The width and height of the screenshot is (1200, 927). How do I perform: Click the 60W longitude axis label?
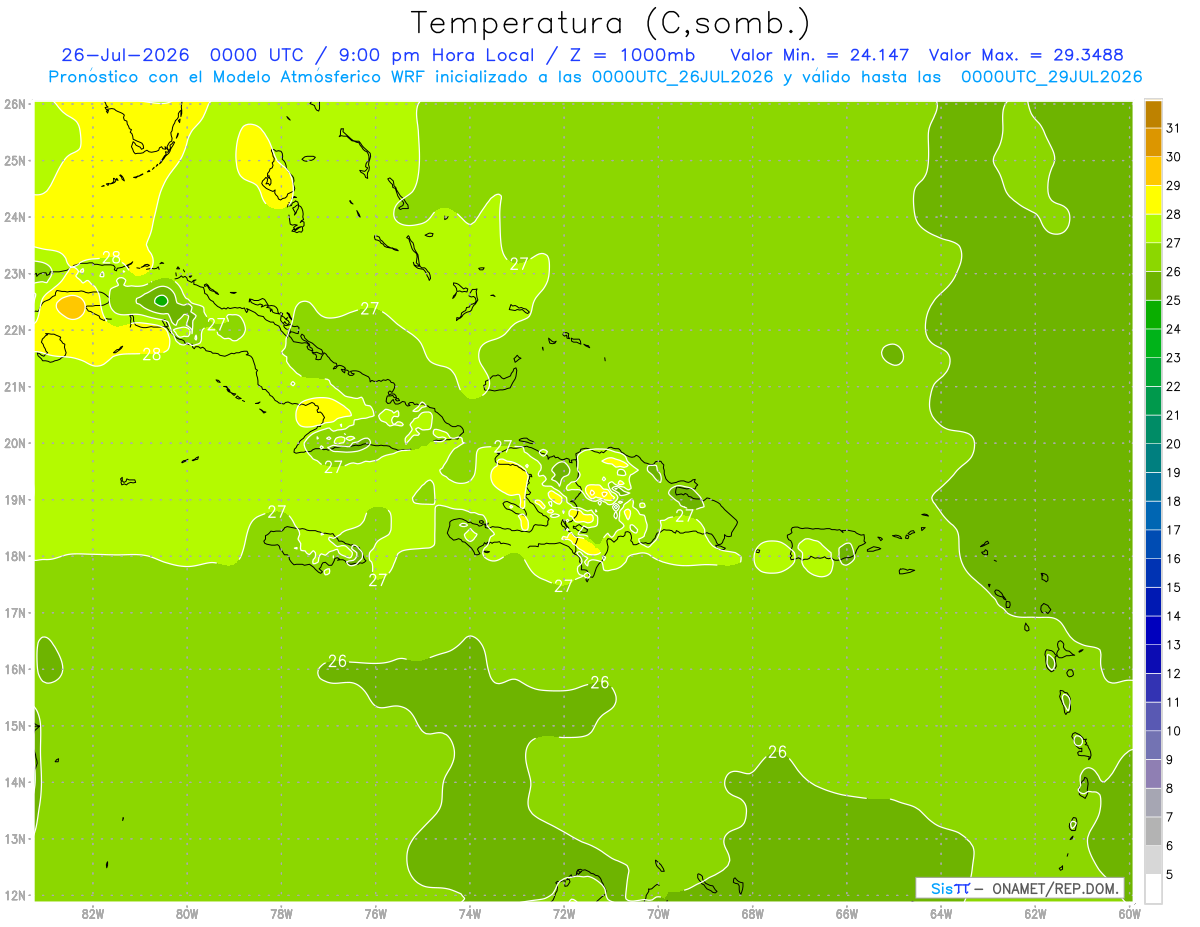(x=1130, y=913)
